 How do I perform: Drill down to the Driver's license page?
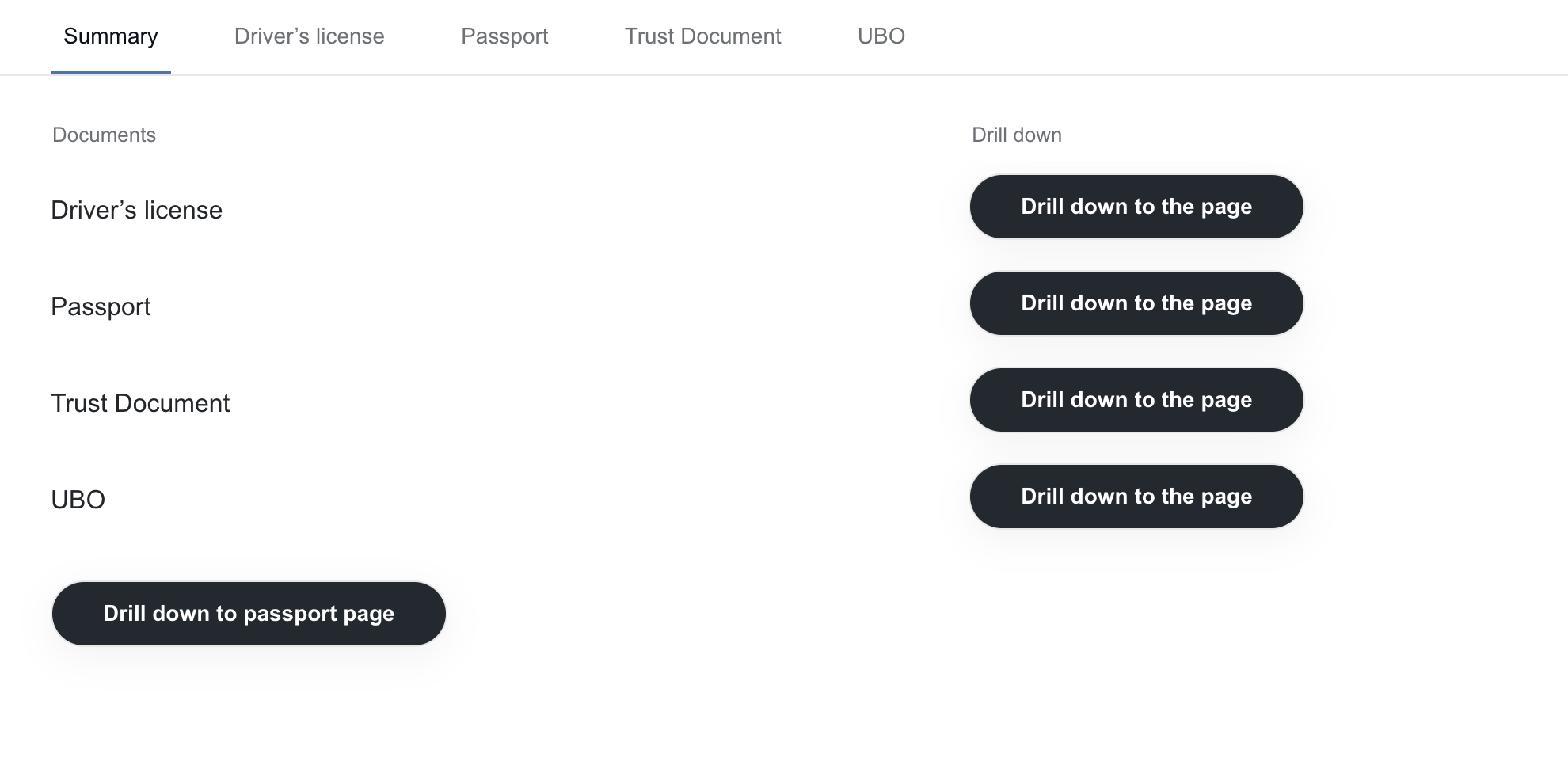coord(1136,207)
